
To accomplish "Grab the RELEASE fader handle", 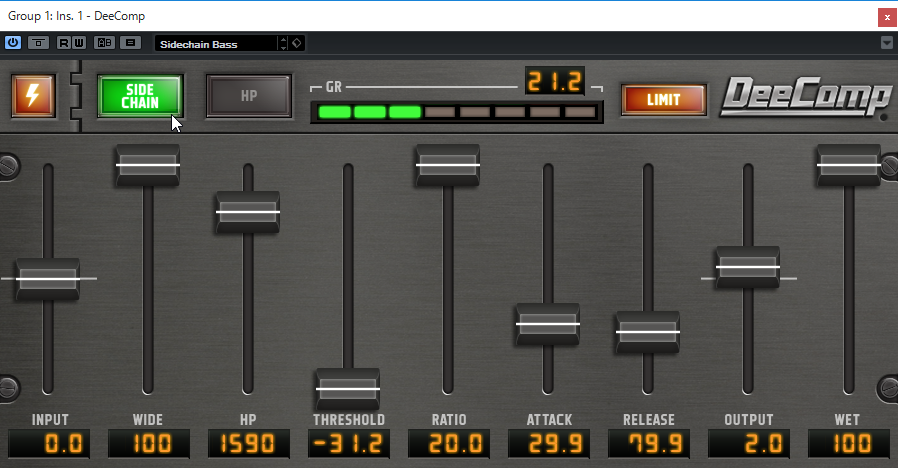I will [648, 332].
